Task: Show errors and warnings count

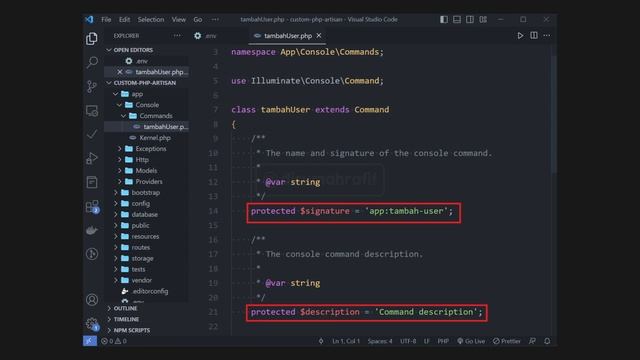Action: 114,341
